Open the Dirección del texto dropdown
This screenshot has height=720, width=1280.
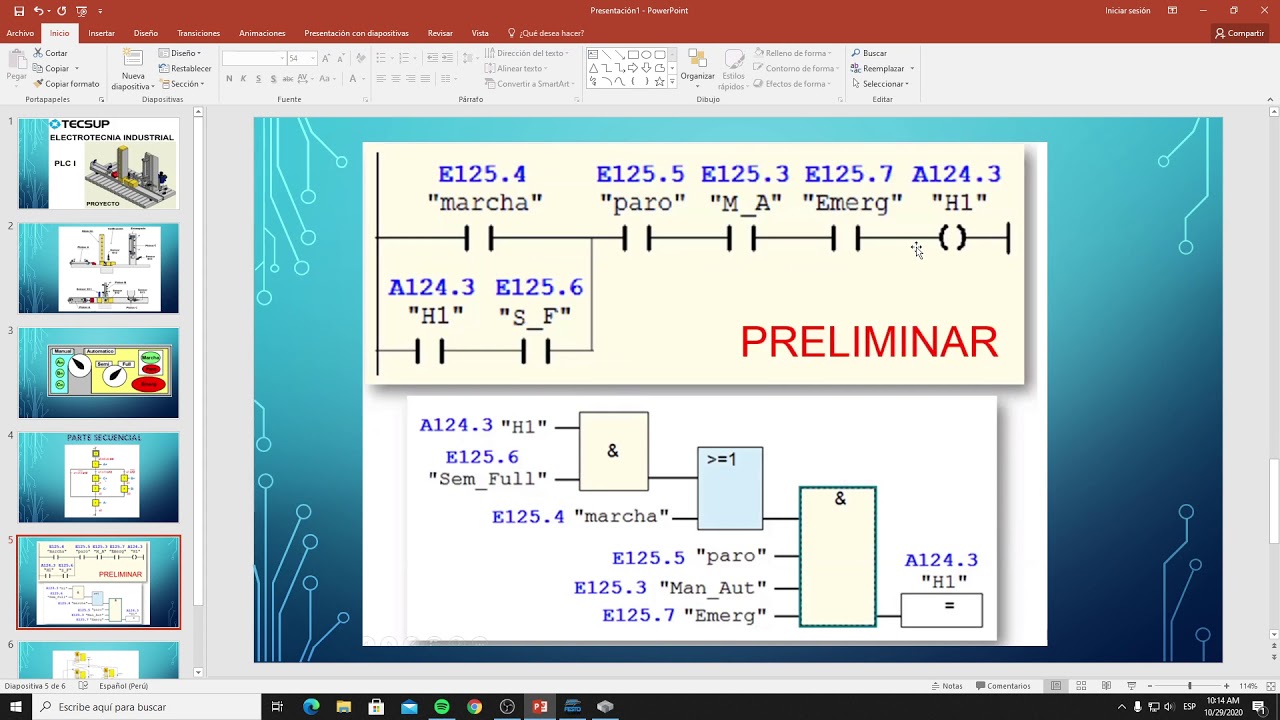point(529,53)
